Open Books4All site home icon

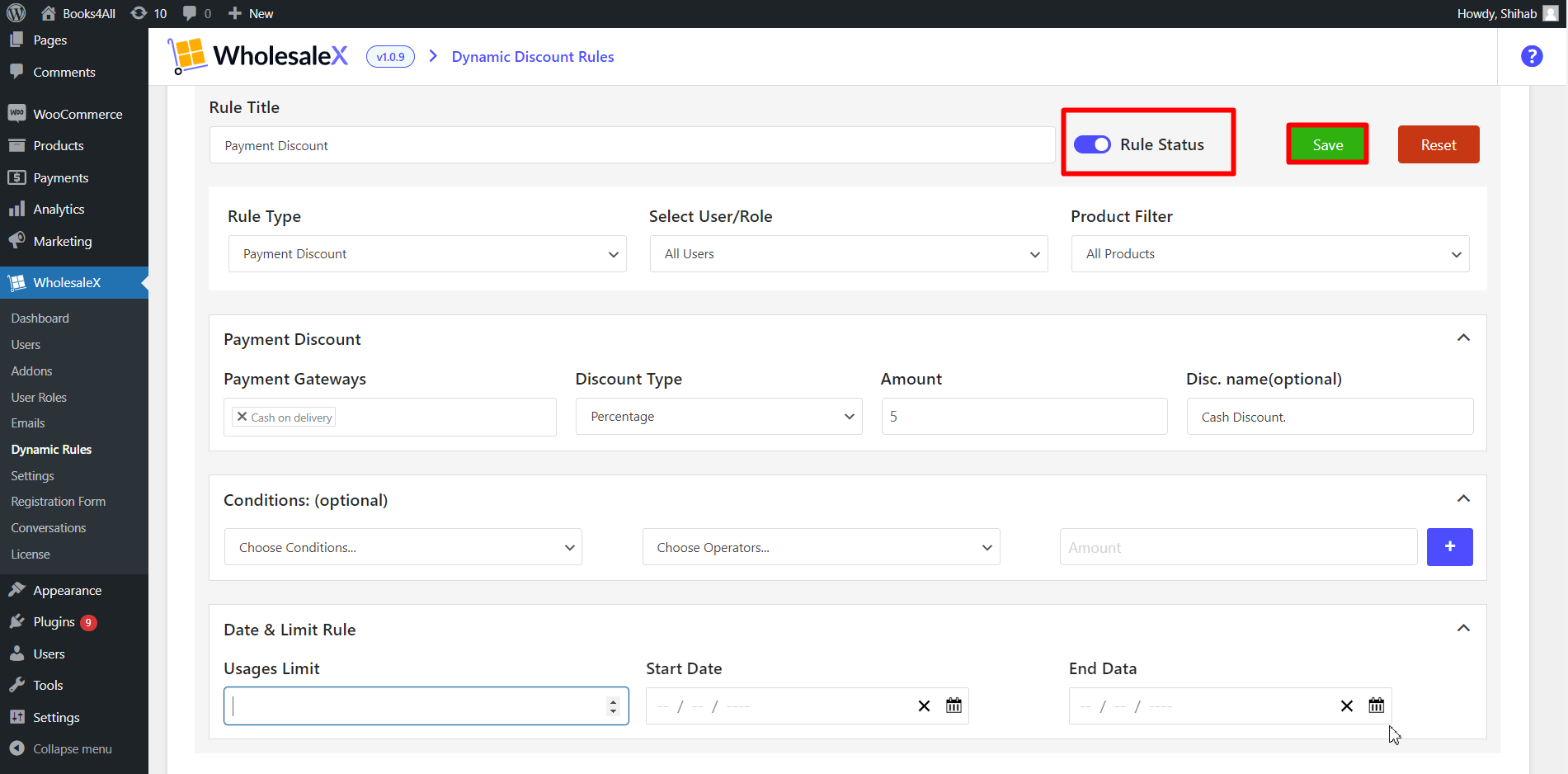click(x=49, y=13)
